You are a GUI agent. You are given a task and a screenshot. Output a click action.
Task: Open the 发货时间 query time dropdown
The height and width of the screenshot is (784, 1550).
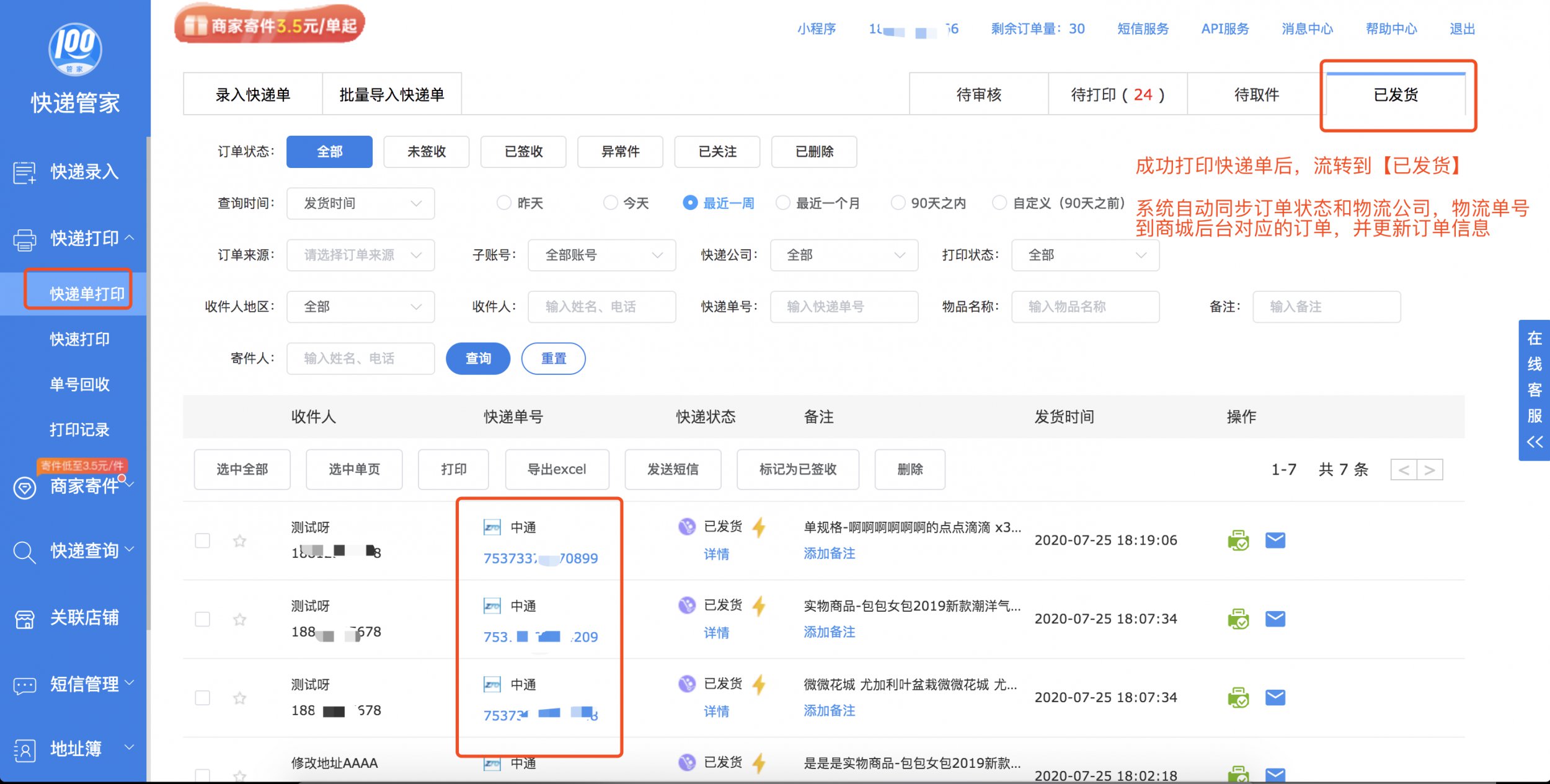360,203
